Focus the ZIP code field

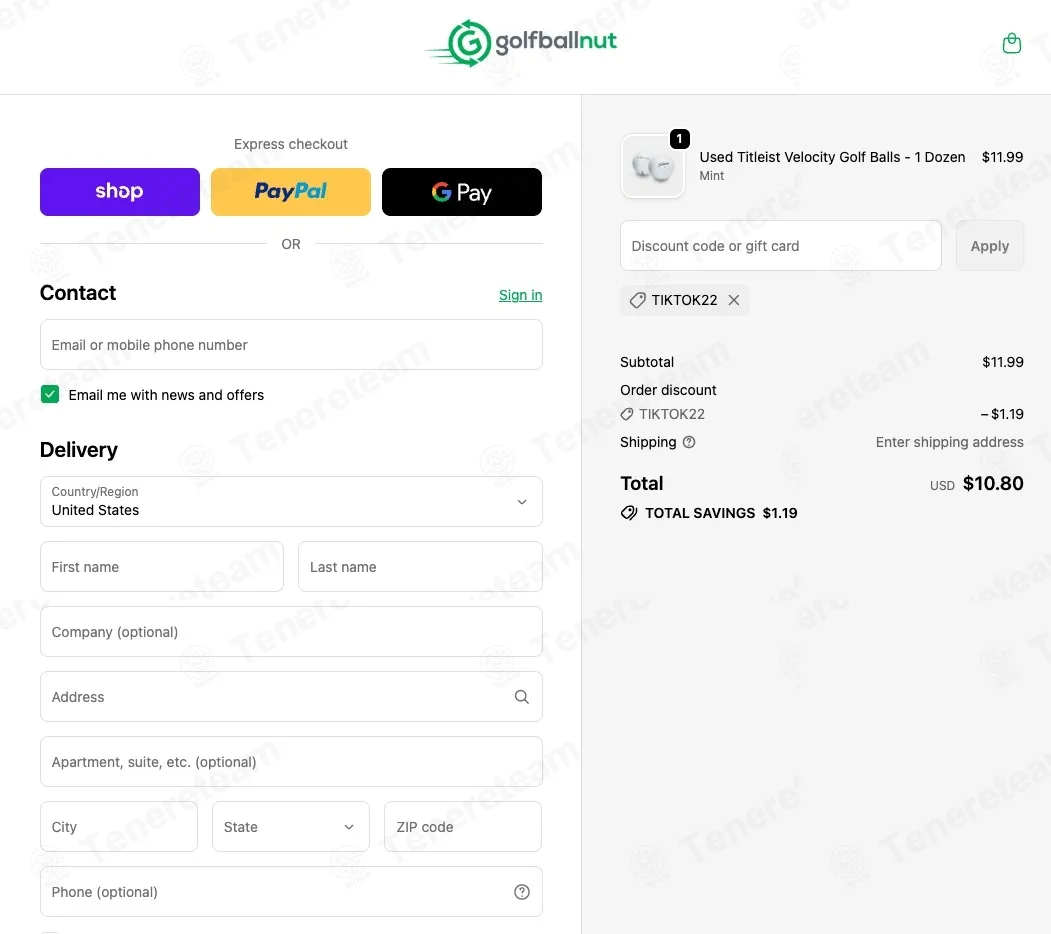462,827
